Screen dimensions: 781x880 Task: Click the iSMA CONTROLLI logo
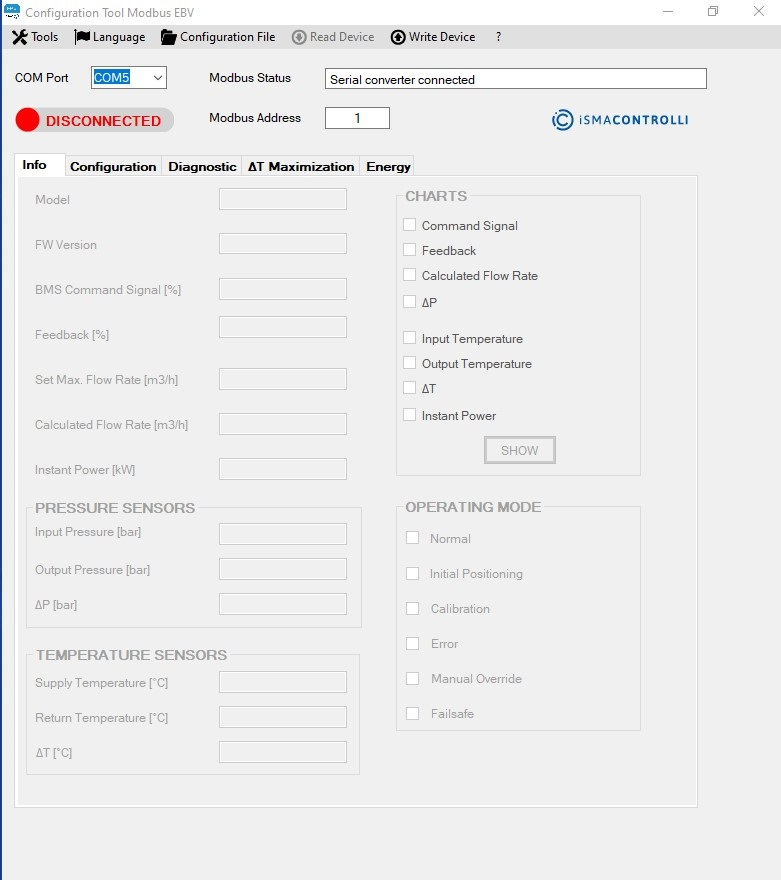(620, 120)
